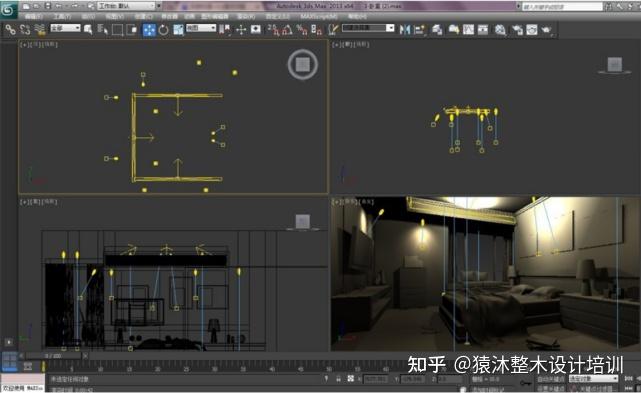This screenshot has height=393, width=641.
Task: Click the help search input field
Action: [x=563, y=7]
